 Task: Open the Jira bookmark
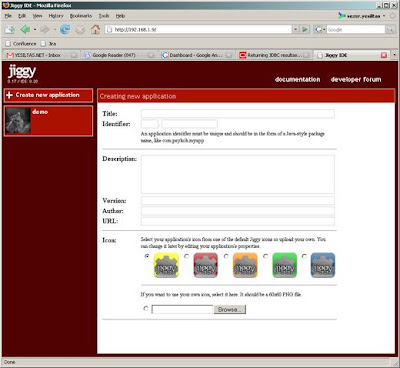click(49, 44)
